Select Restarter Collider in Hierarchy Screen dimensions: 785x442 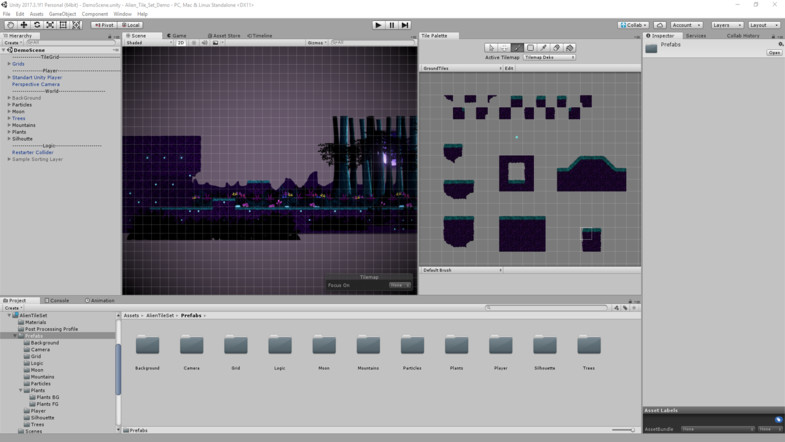point(33,152)
